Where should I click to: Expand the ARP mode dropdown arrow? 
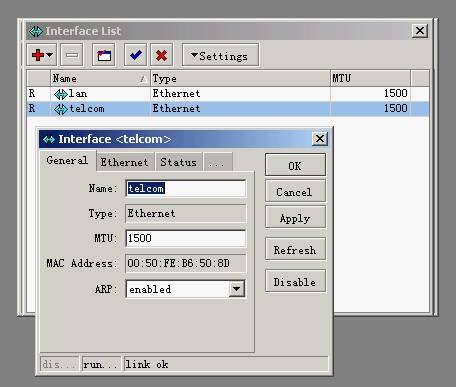pyautogui.click(x=237, y=289)
